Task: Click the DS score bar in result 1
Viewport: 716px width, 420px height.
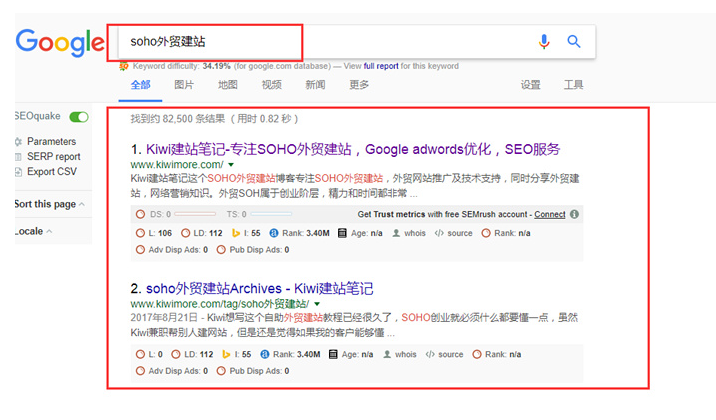Action: coord(195,214)
